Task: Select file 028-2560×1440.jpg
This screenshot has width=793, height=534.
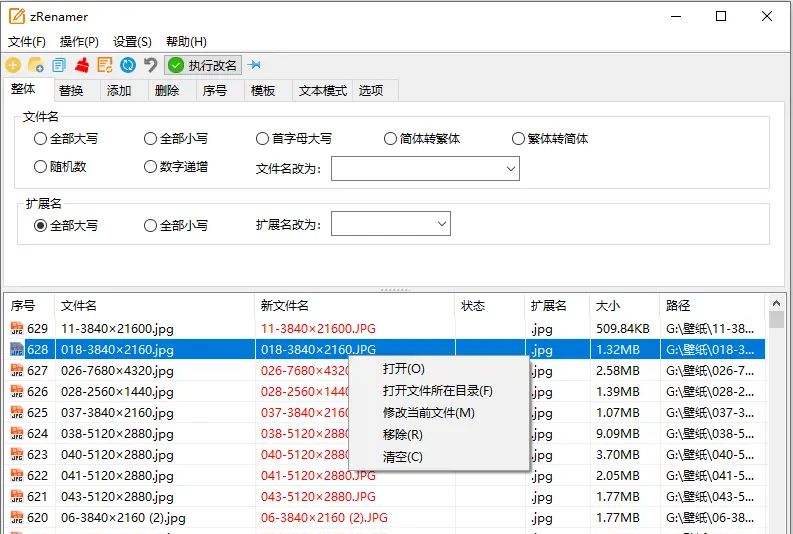Action: point(117,392)
